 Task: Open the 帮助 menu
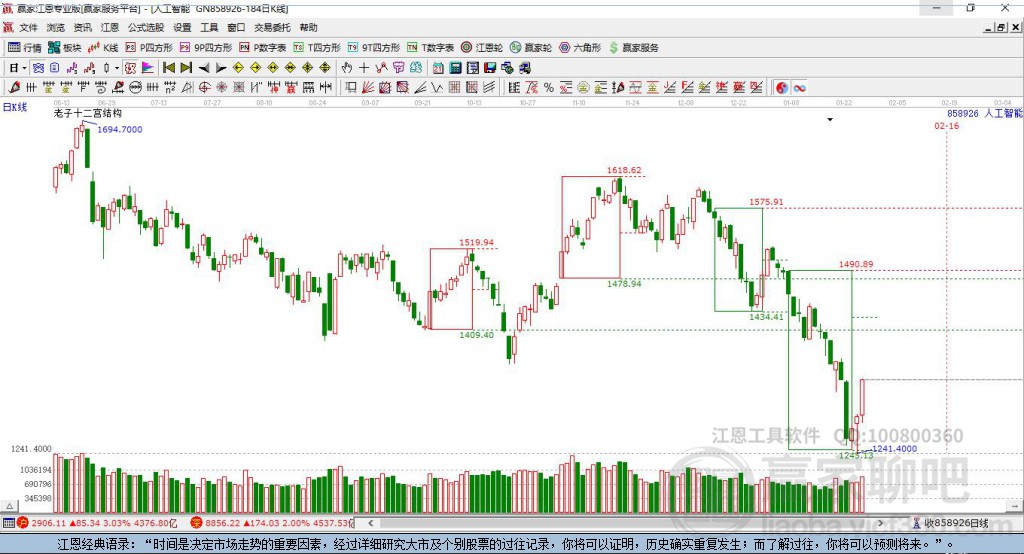click(308, 27)
